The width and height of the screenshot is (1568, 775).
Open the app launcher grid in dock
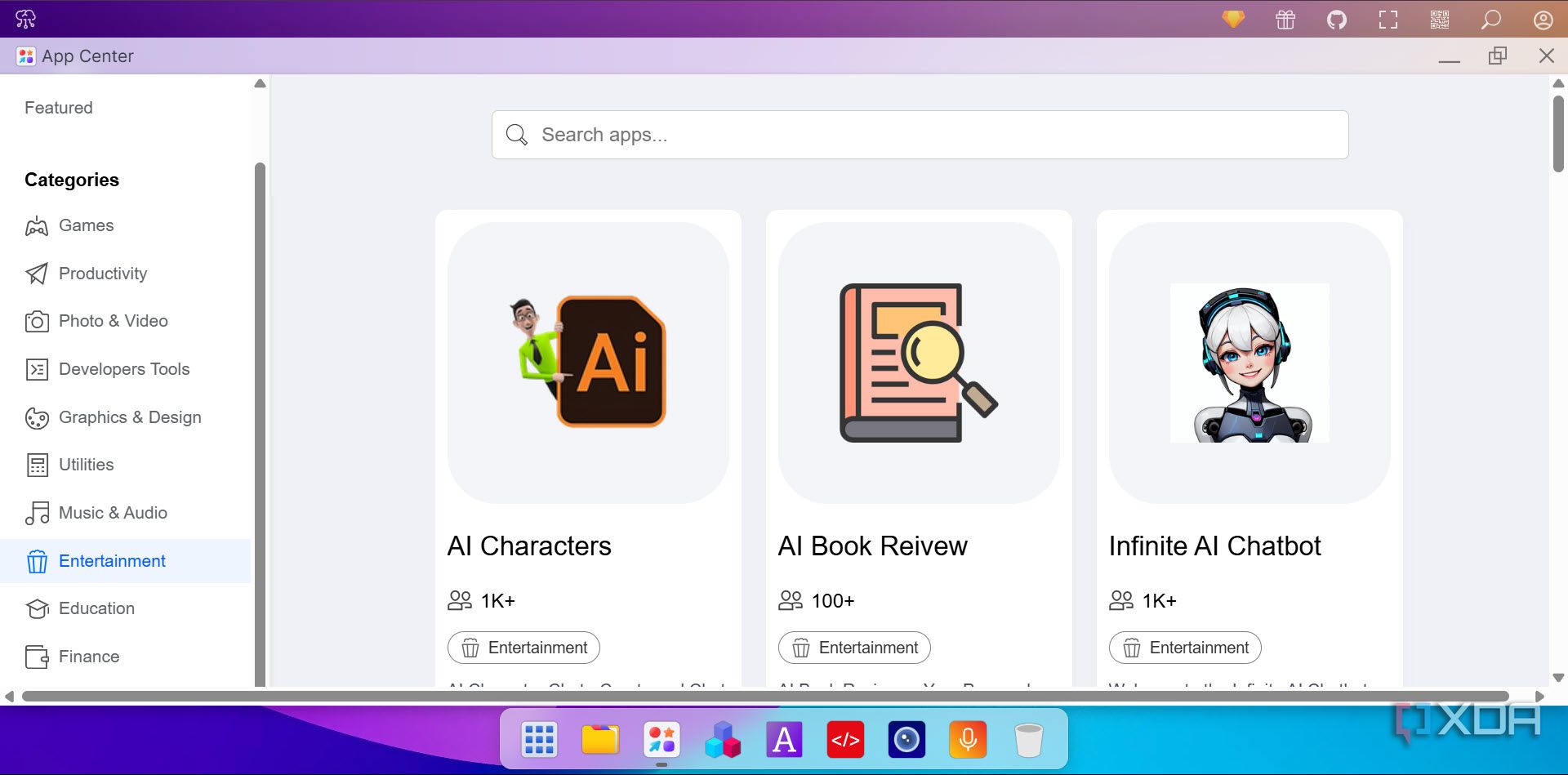(x=539, y=740)
